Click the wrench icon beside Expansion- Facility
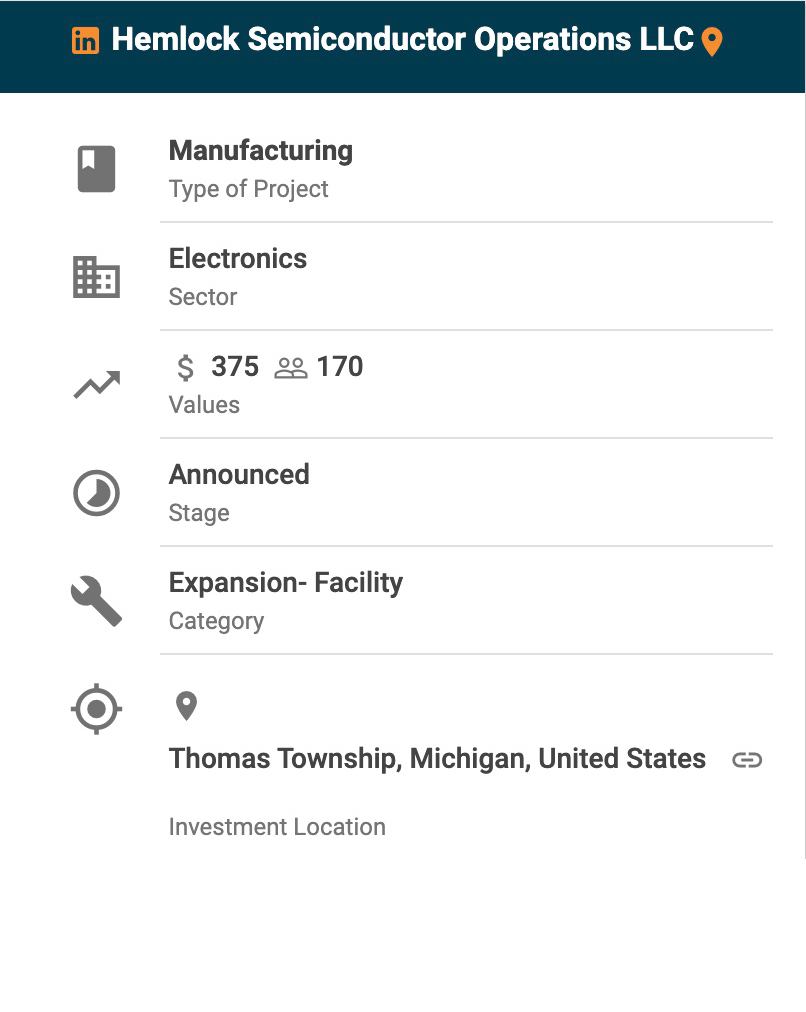The width and height of the screenshot is (806, 1012). coord(97,602)
